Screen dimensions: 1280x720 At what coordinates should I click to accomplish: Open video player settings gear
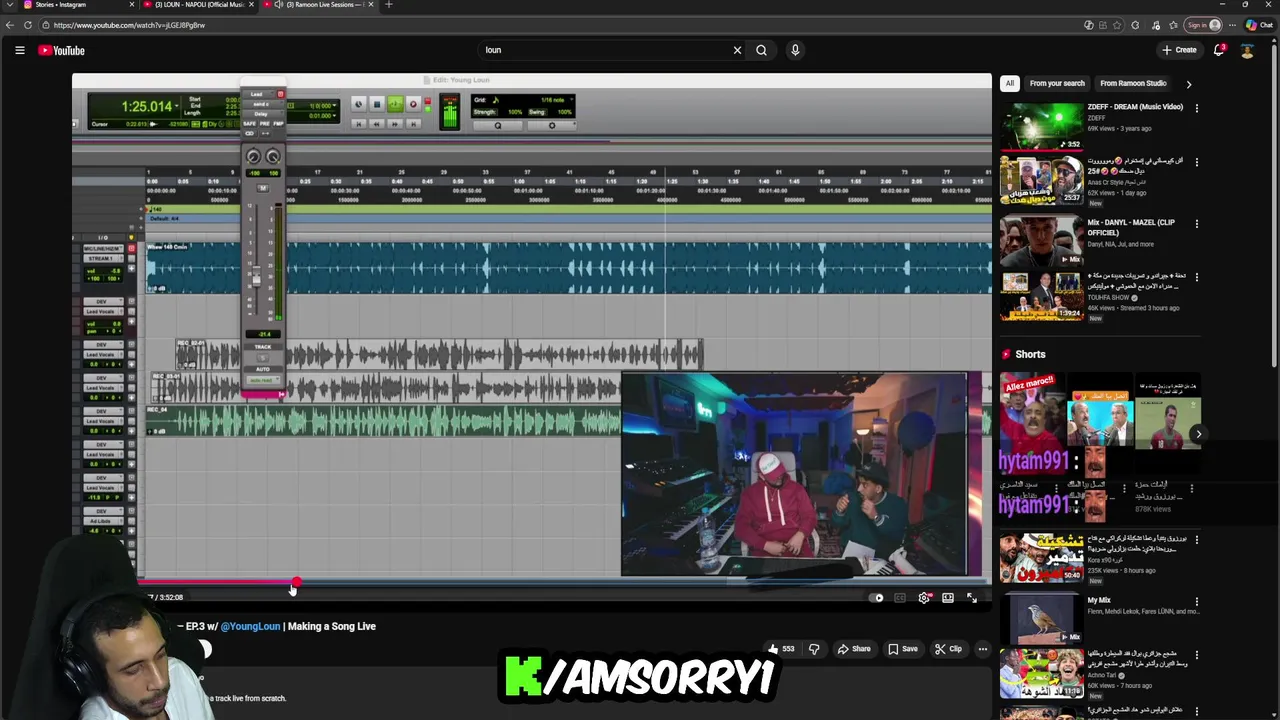tap(924, 598)
